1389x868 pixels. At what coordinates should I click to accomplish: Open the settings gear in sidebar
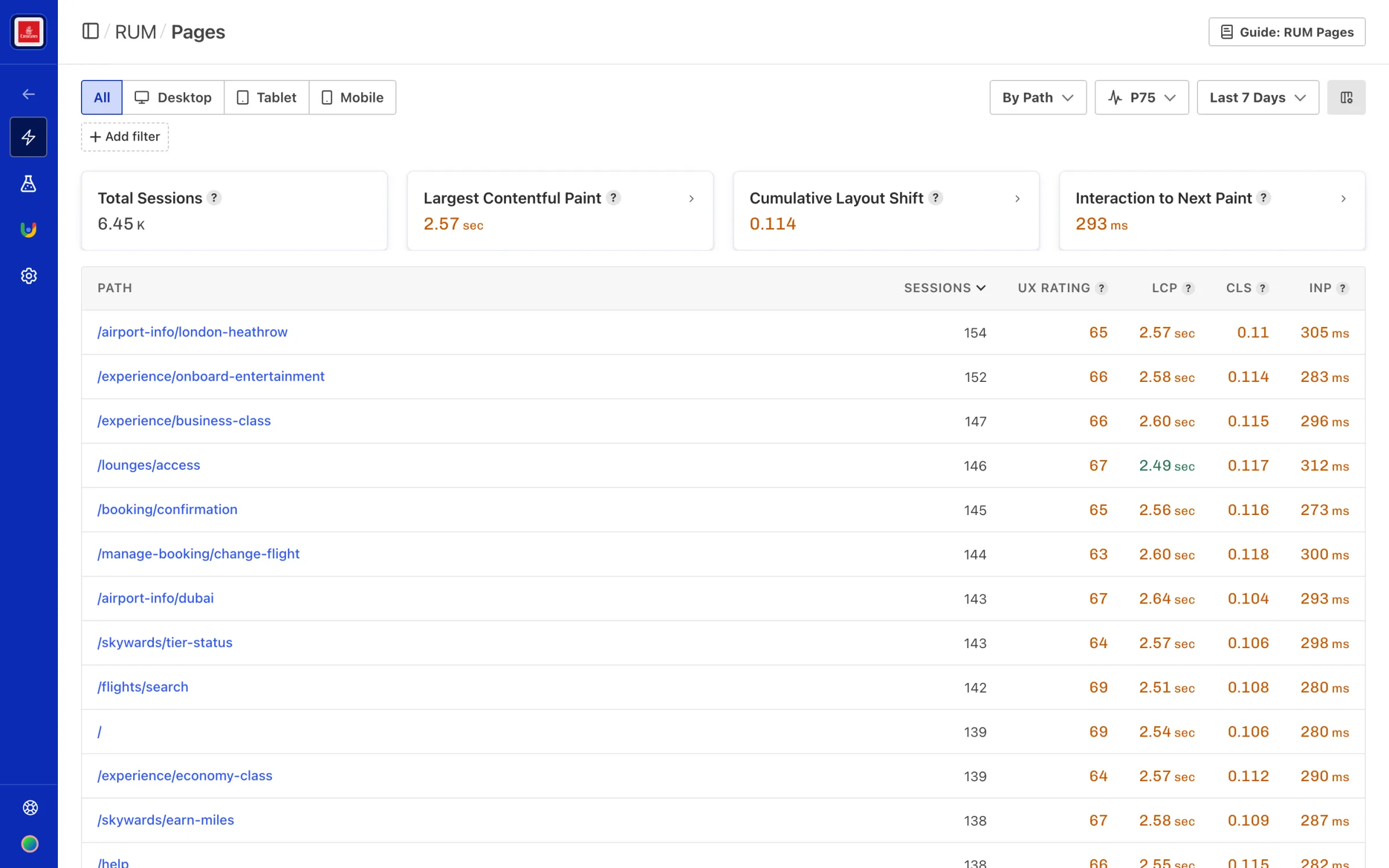(28, 276)
